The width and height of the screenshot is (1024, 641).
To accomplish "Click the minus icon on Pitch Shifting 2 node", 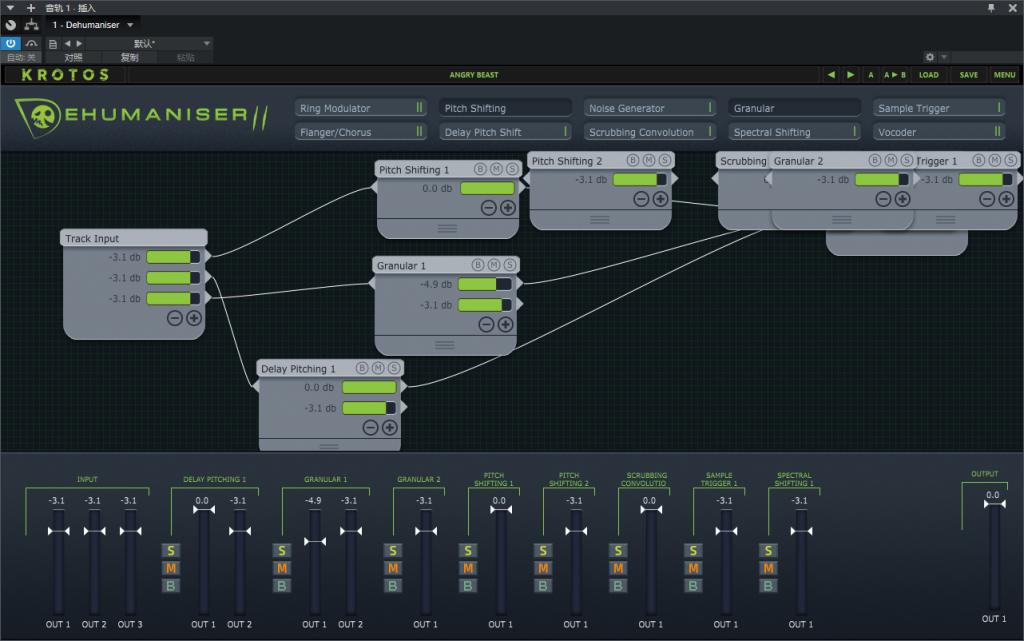I will 641,199.
